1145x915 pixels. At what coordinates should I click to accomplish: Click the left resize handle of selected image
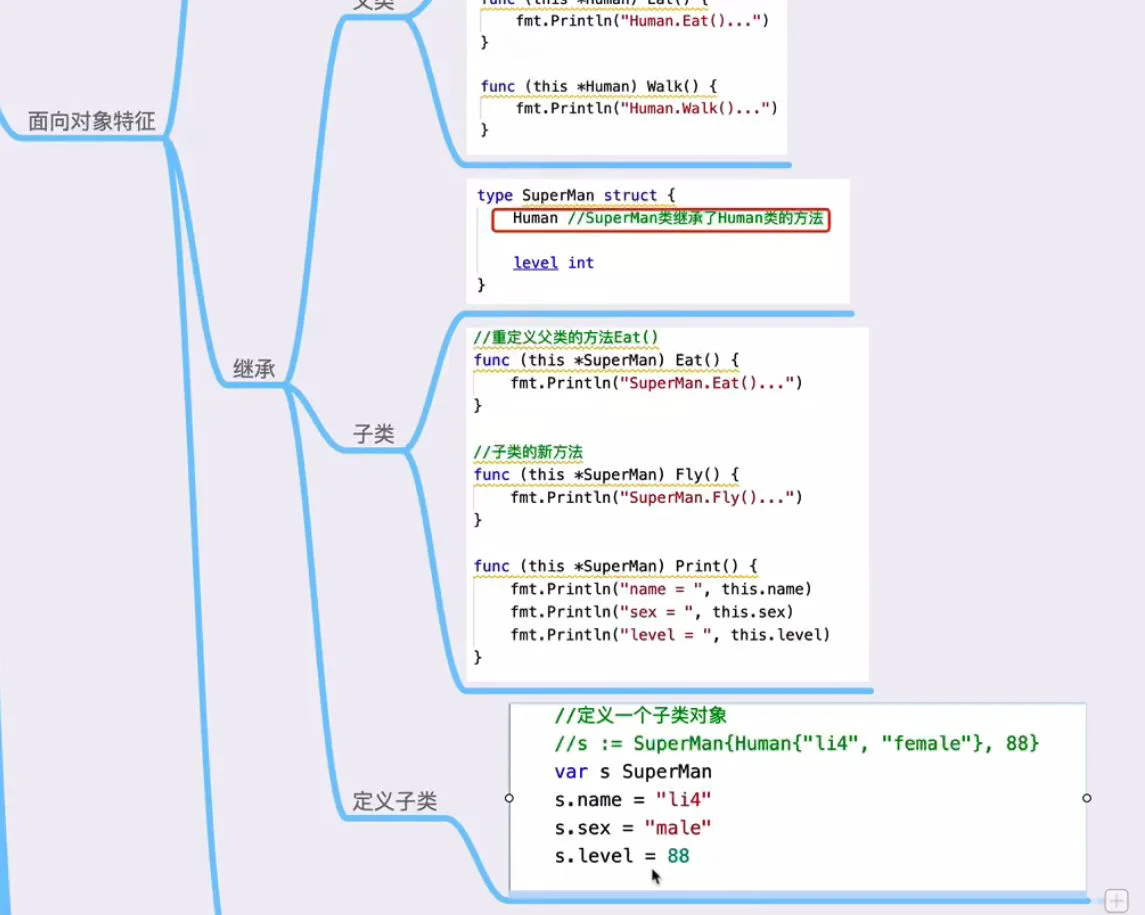point(509,798)
